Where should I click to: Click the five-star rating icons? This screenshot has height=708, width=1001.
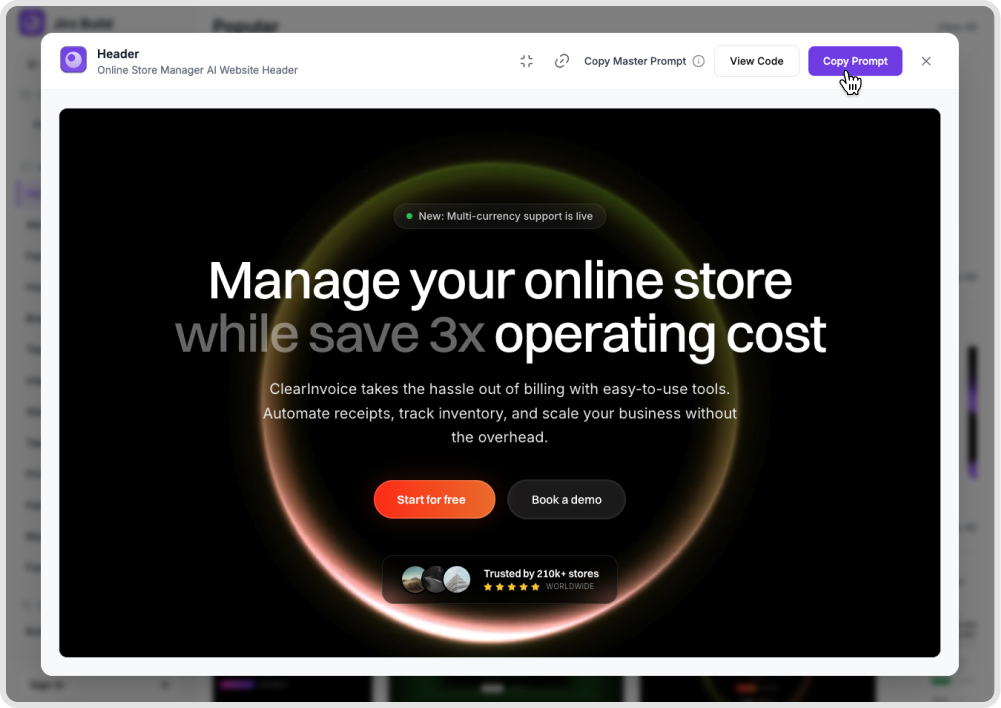coord(511,587)
